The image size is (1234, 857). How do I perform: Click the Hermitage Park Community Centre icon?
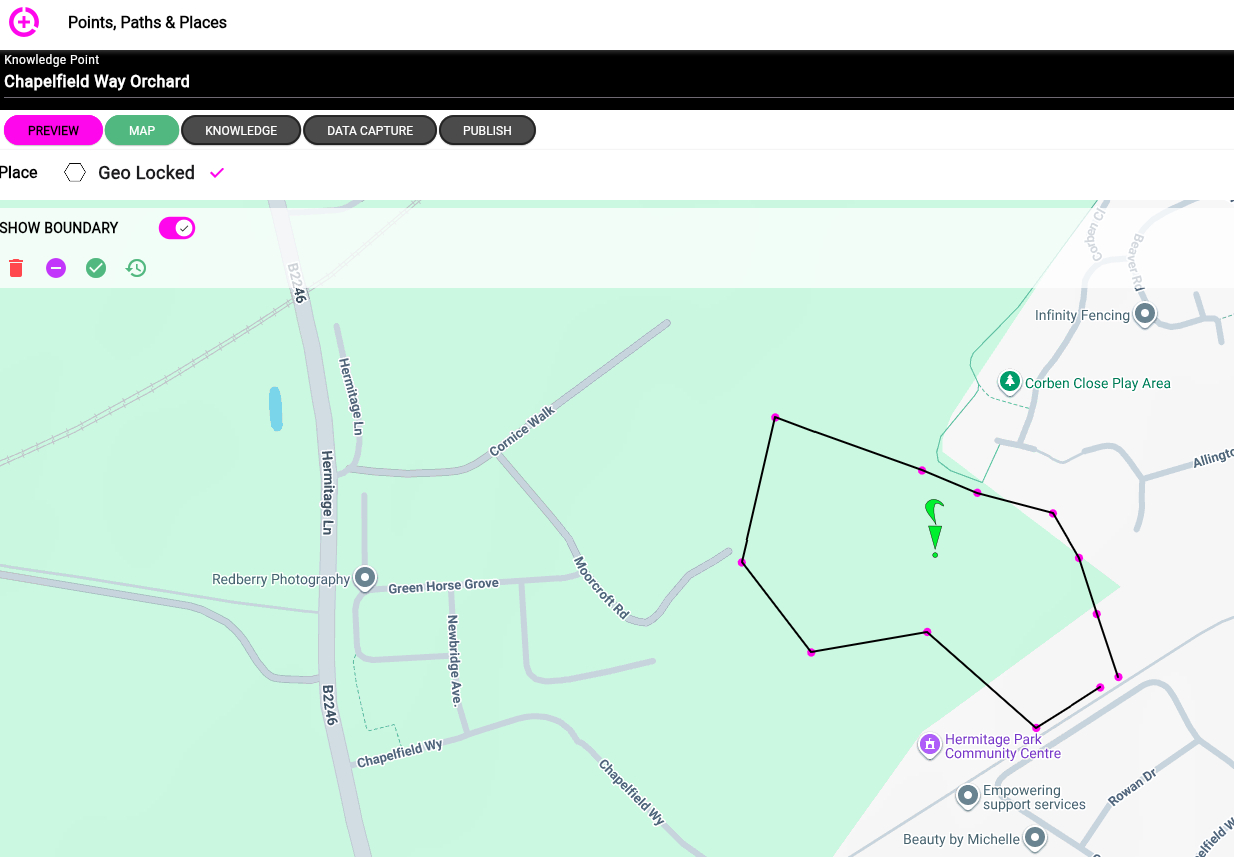pos(929,744)
